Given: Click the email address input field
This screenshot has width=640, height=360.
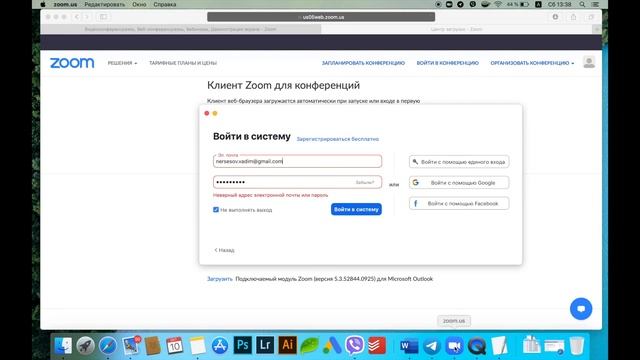Looking at the screenshot, I should pos(297,161).
